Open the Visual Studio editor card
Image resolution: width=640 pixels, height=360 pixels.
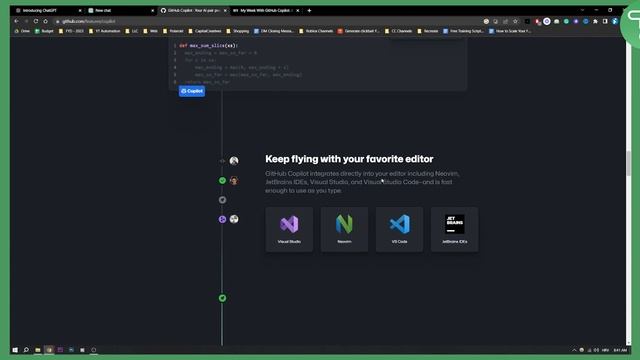pos(289,229)
